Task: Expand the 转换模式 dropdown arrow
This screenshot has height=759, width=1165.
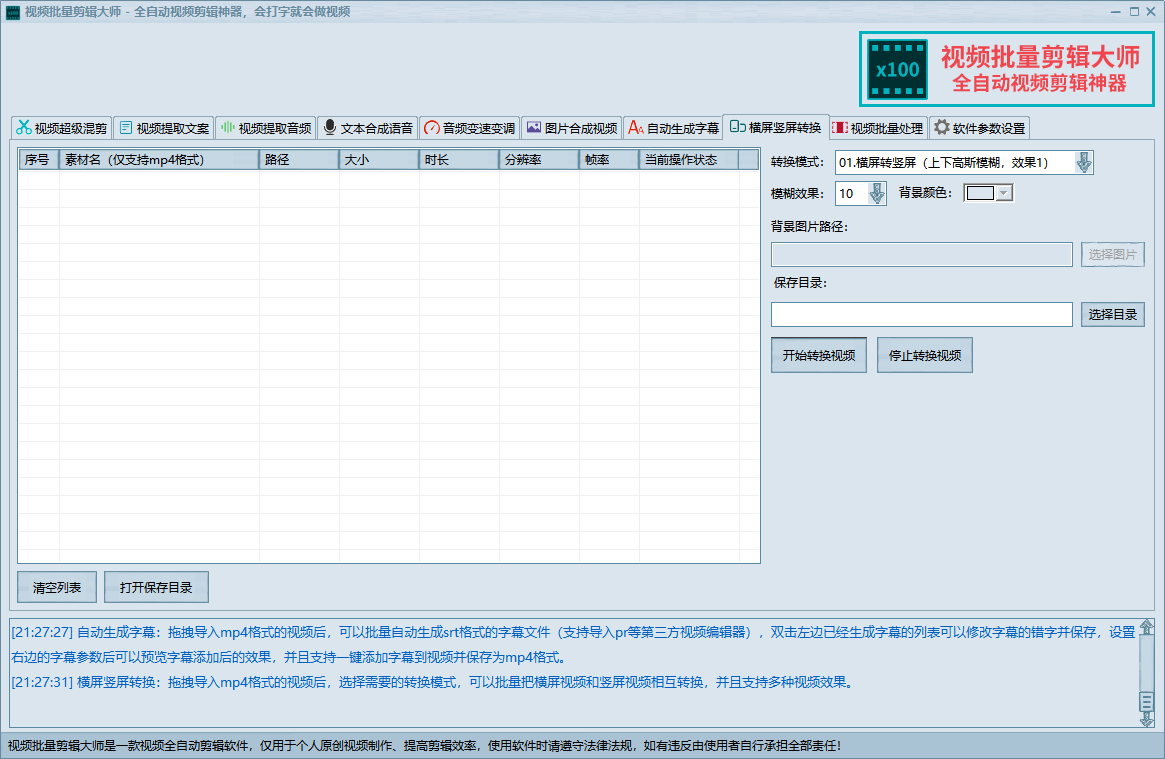Action: [1084, 163]
